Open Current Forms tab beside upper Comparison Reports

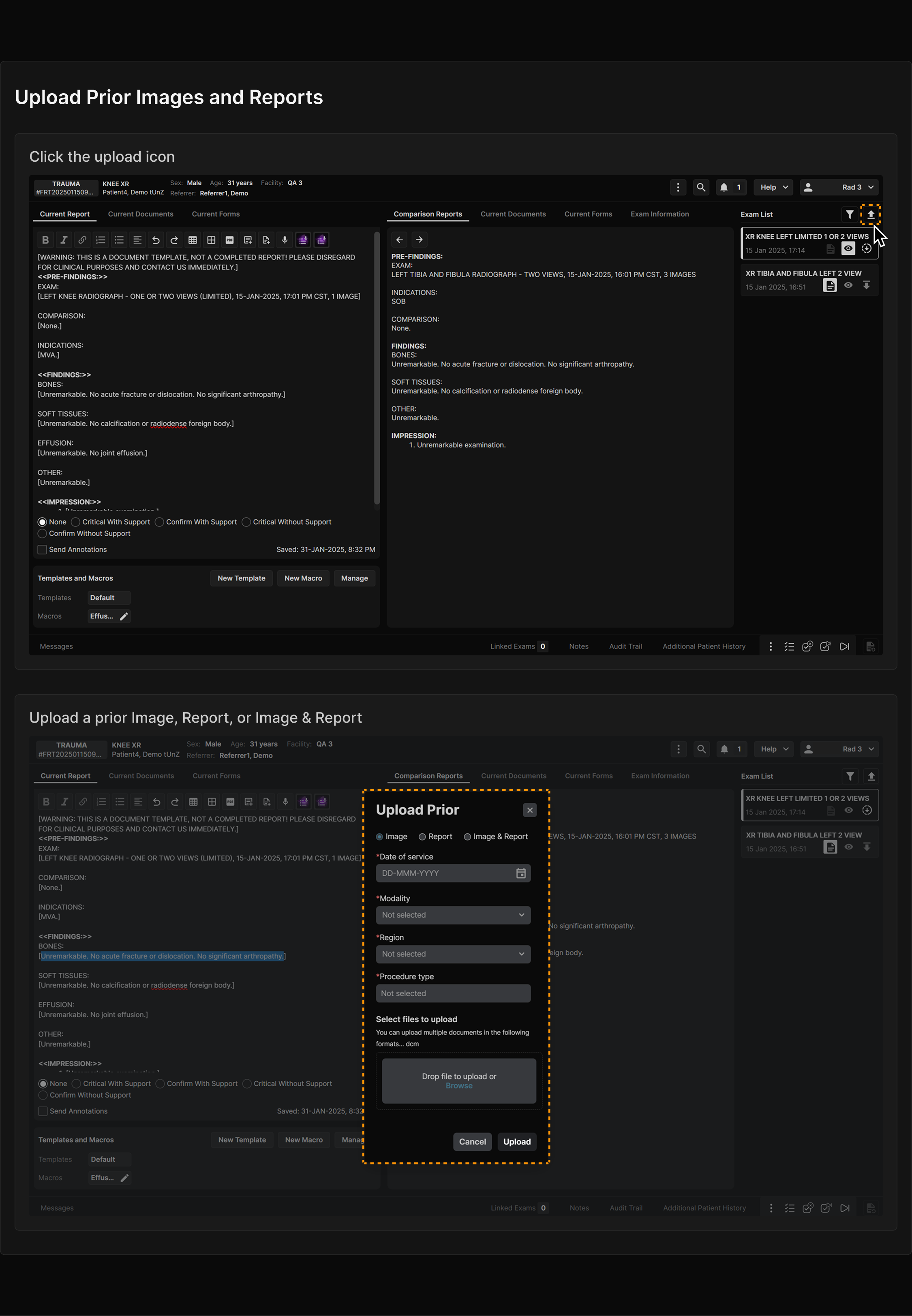click(588, 214)
